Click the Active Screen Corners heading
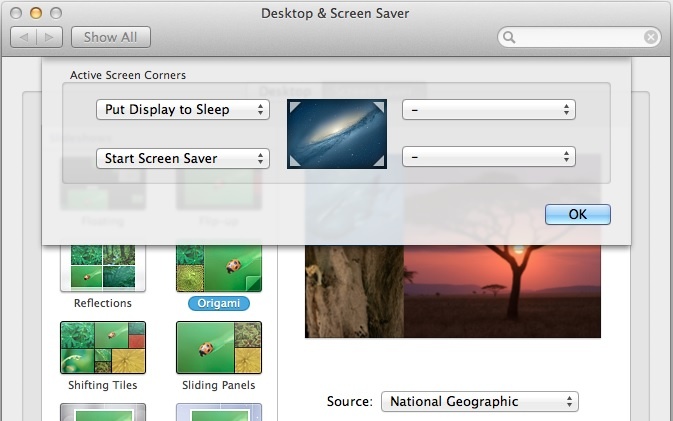 click(x=128, y=75)
